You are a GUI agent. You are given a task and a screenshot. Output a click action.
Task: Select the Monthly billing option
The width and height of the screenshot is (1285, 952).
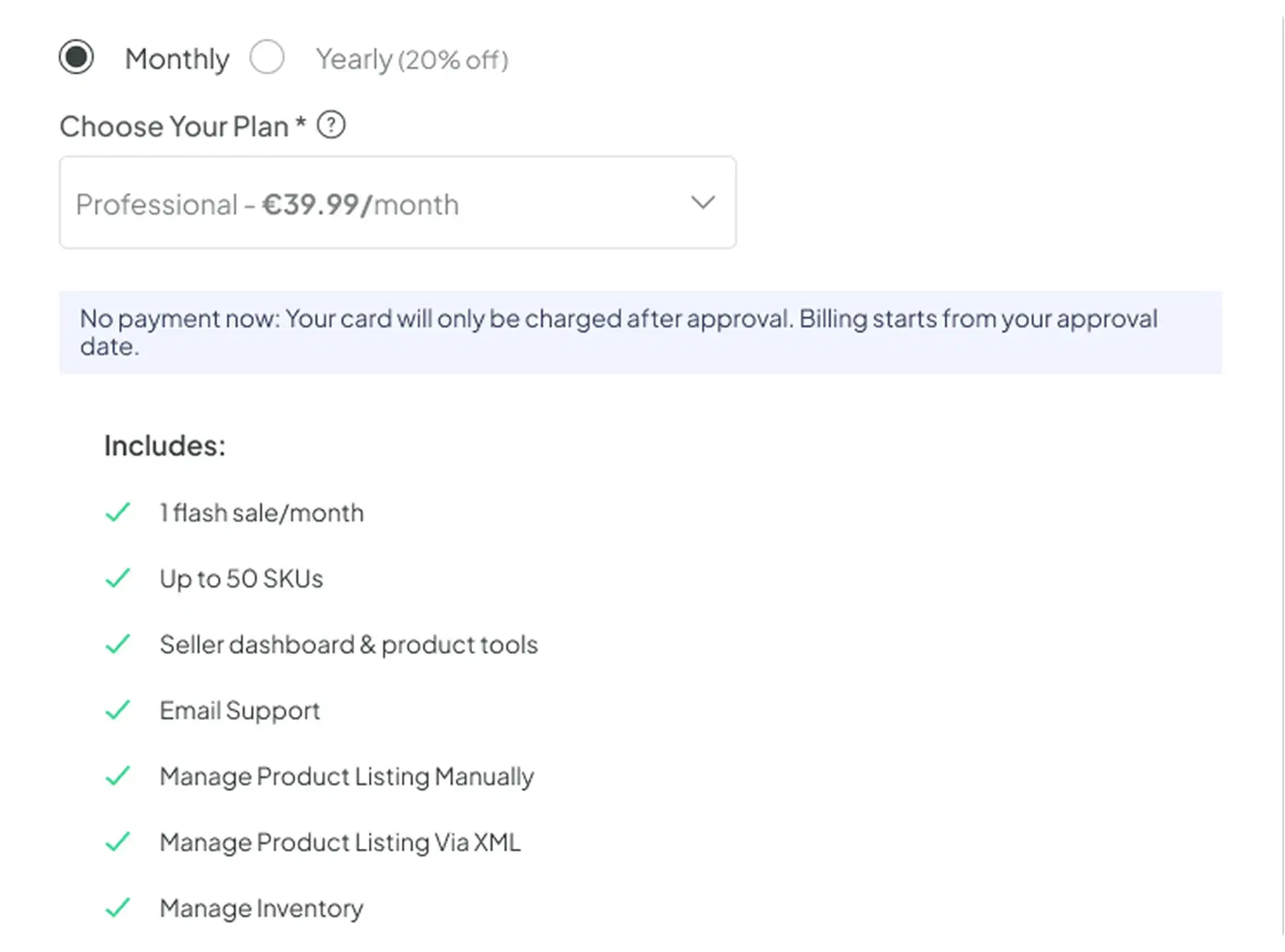pyautogui.click(x=77, y=58)
